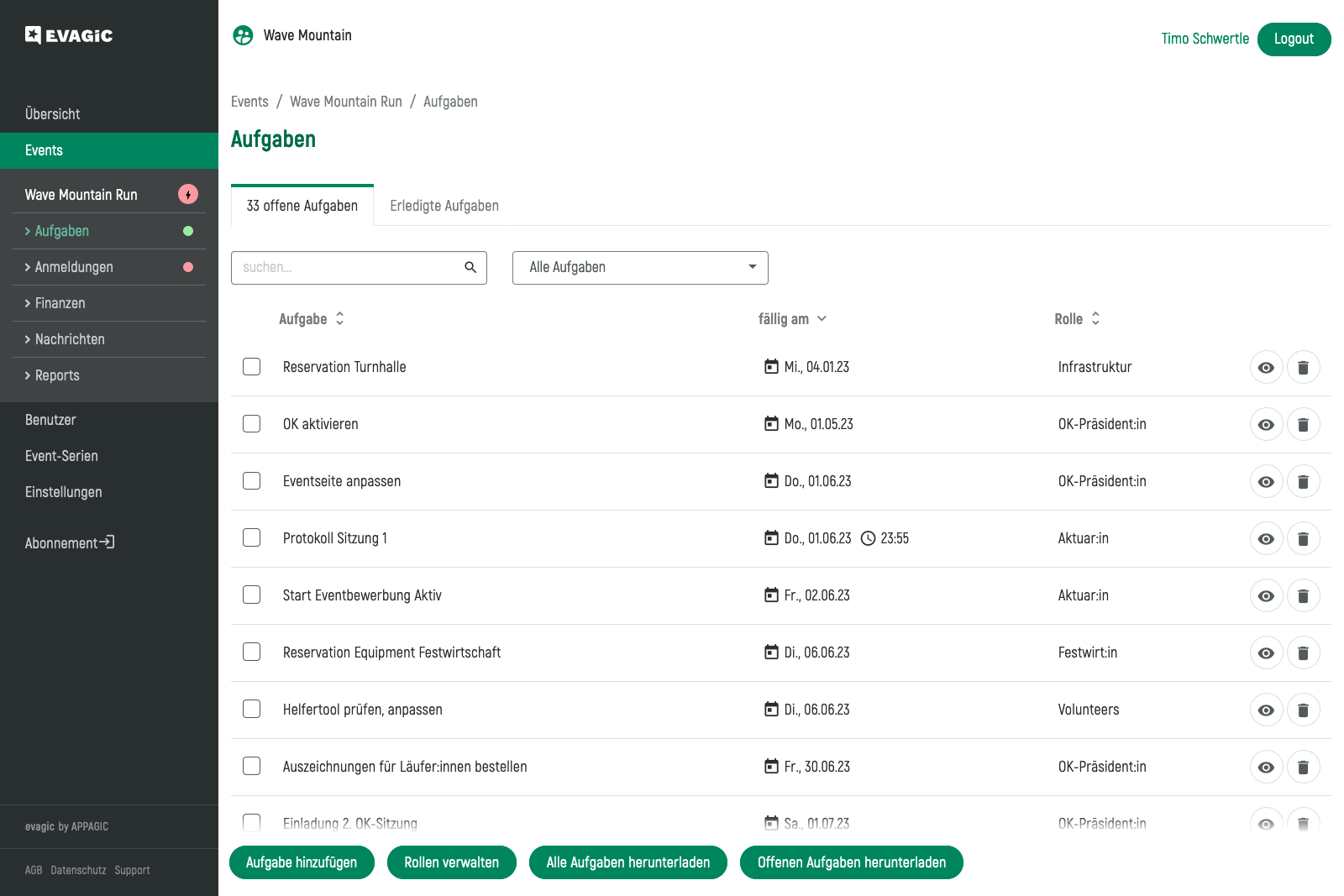1344x896 pixels.
Task: Click trash icon for Helfertool prüfen, anpassen
Action: 1303,710
